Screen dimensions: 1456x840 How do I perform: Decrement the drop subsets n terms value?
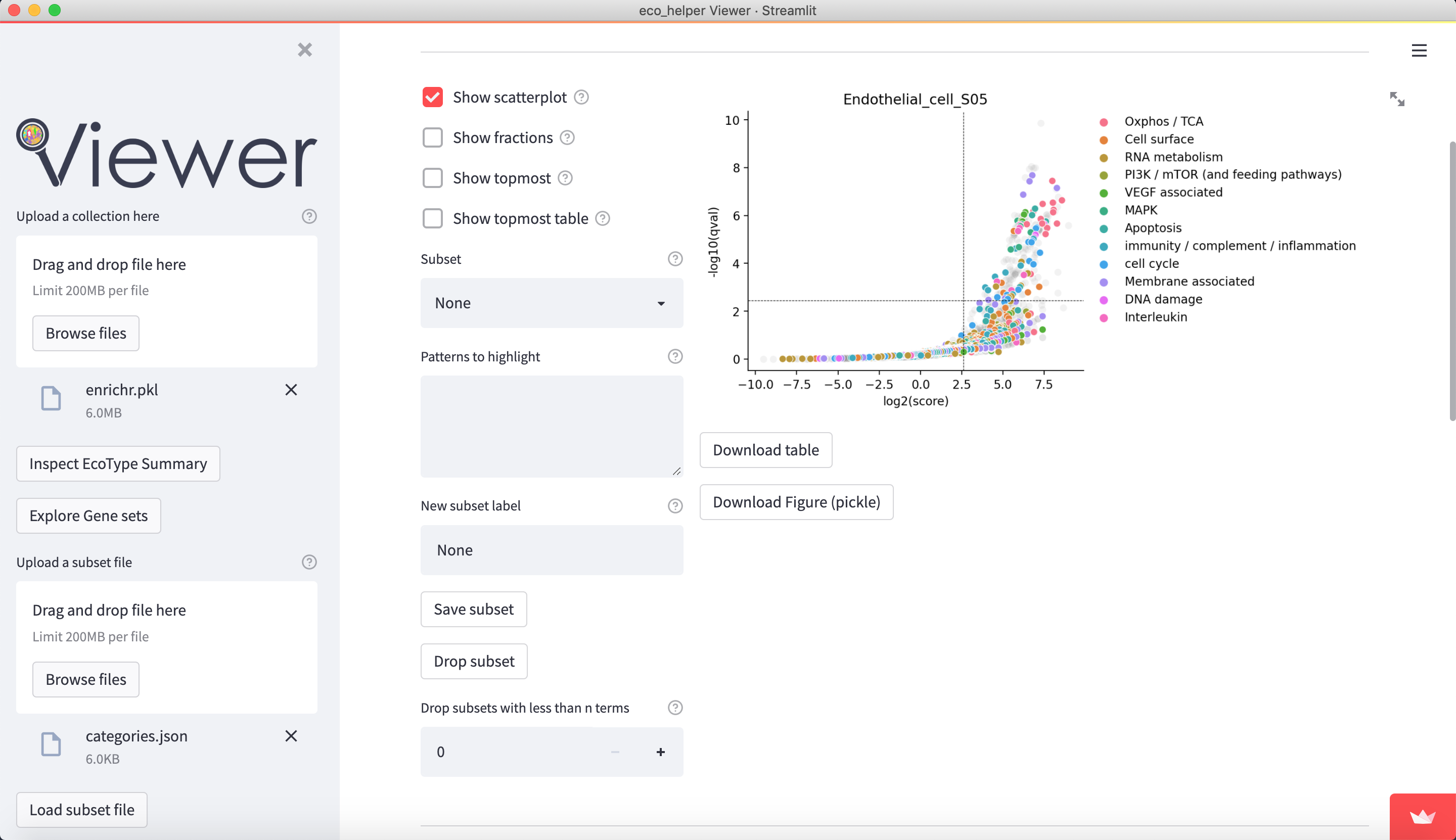tap(615, 752)
